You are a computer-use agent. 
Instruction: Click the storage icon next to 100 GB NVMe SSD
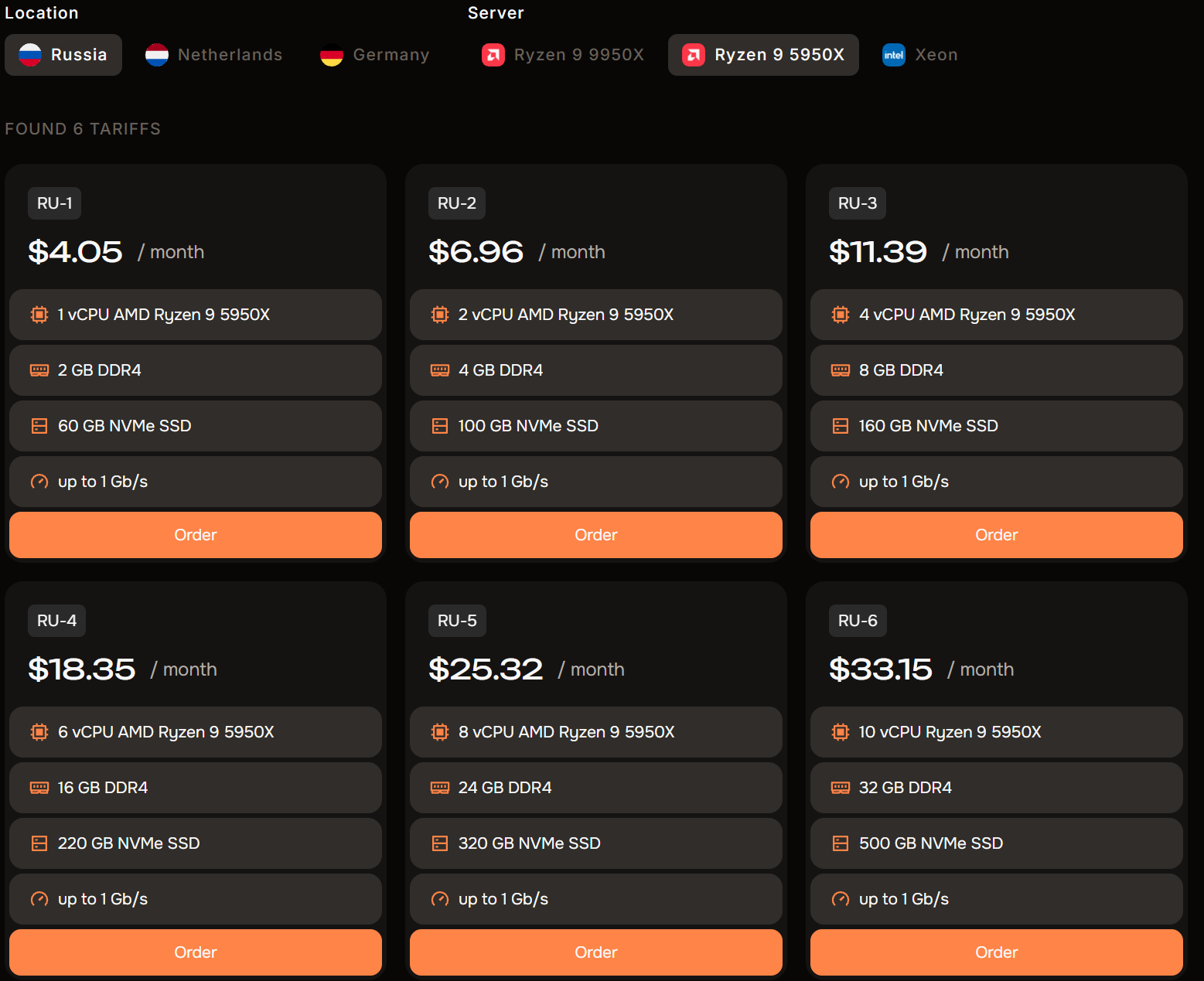(440, 426)
